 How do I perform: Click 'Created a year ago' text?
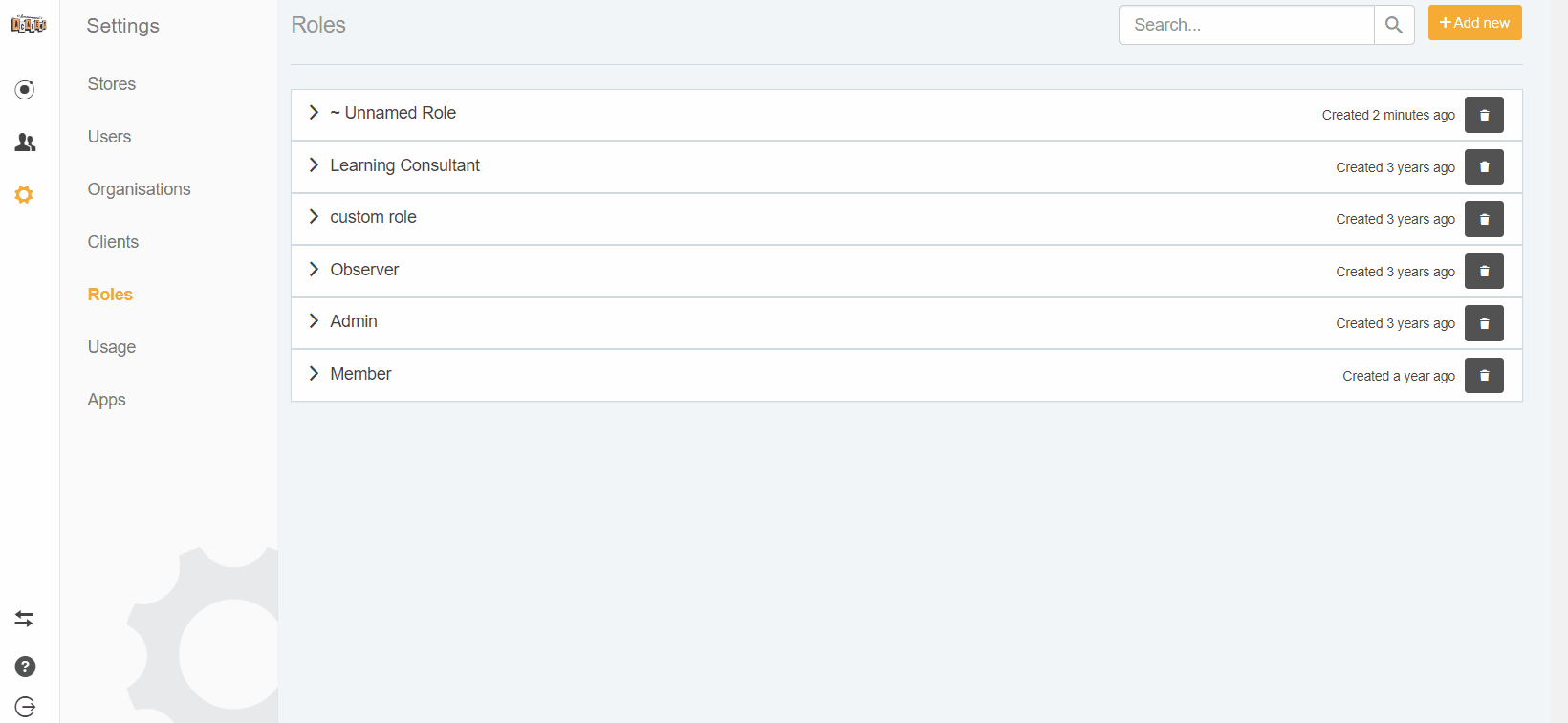coord(1399,376)
